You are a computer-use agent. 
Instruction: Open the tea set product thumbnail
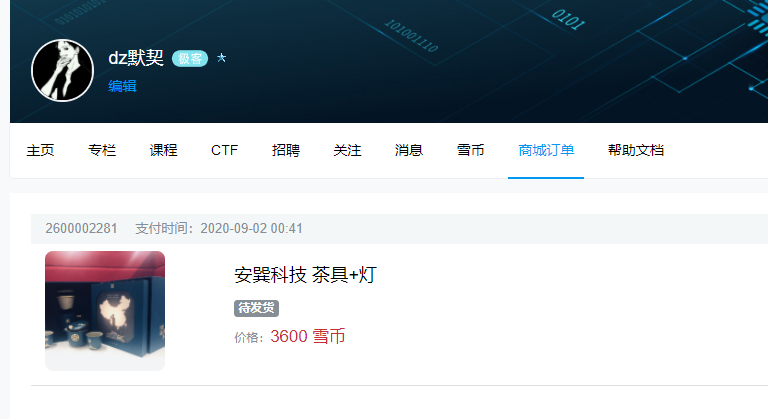coord(105,311)
